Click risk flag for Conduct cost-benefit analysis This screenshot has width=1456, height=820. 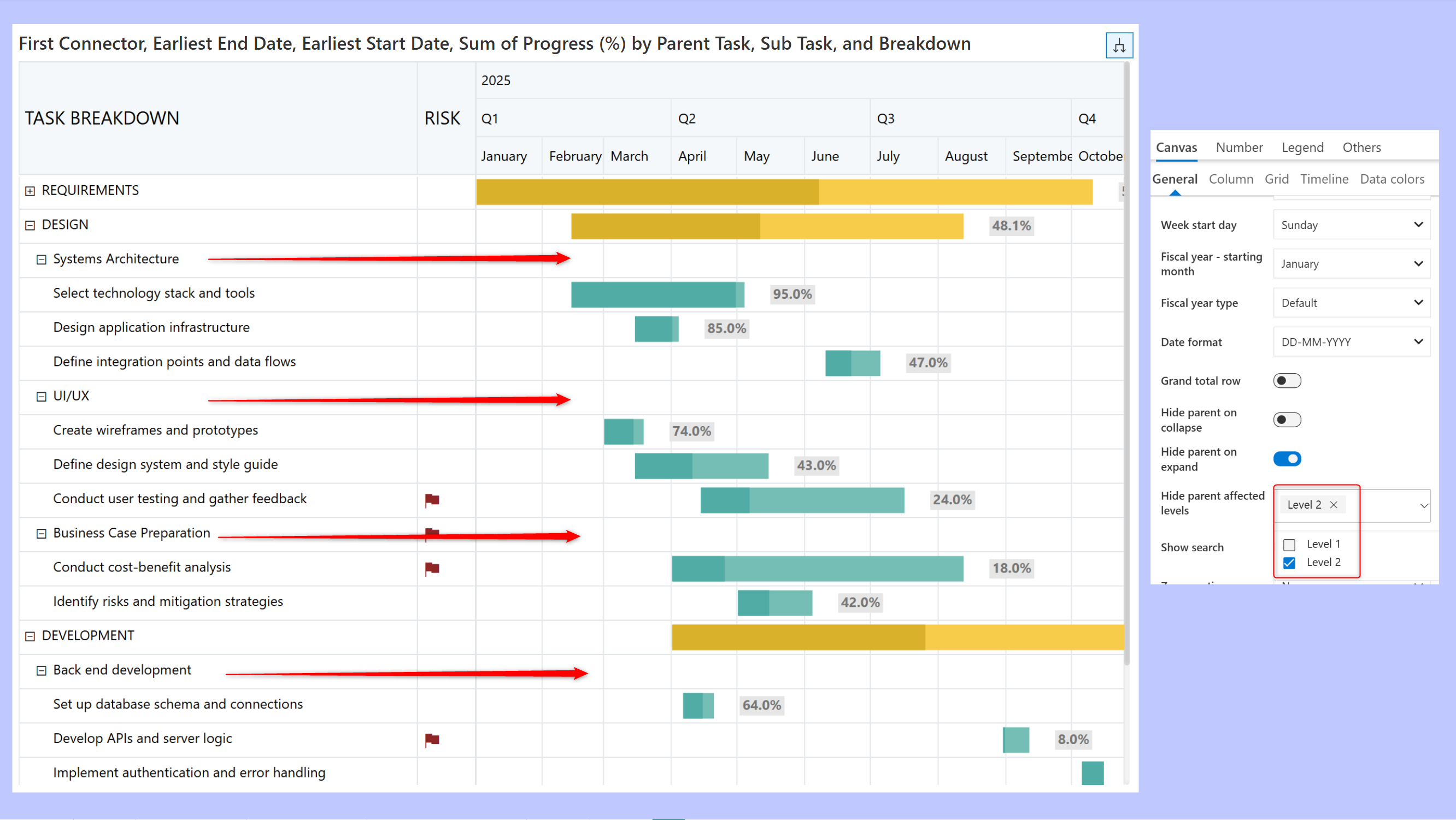point(432,568)
